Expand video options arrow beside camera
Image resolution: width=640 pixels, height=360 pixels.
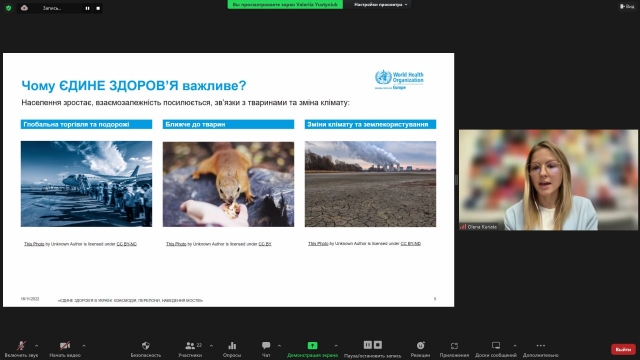pyautogui.click(x=84, y=346)
